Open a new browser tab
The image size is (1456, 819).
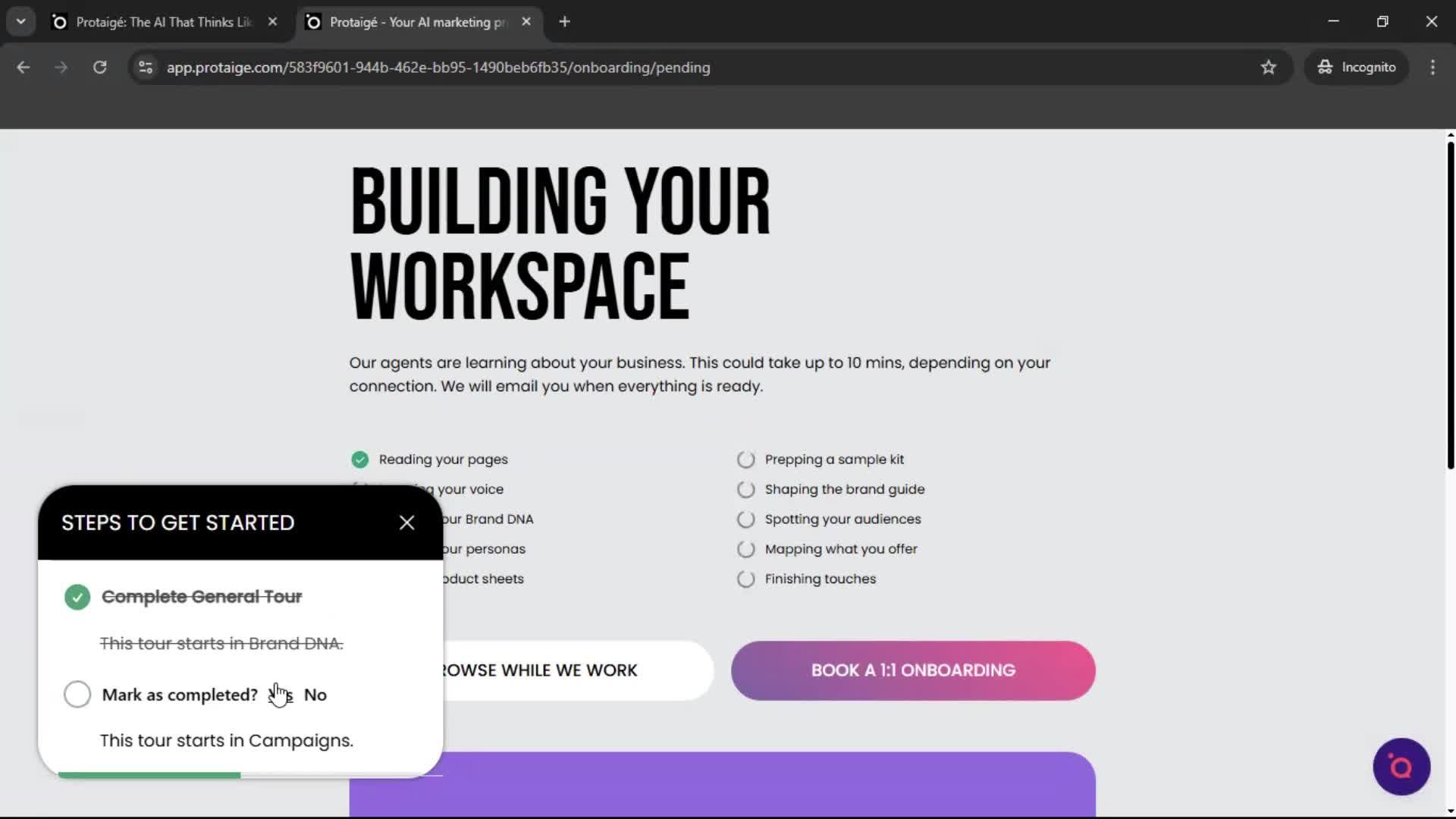564,21
